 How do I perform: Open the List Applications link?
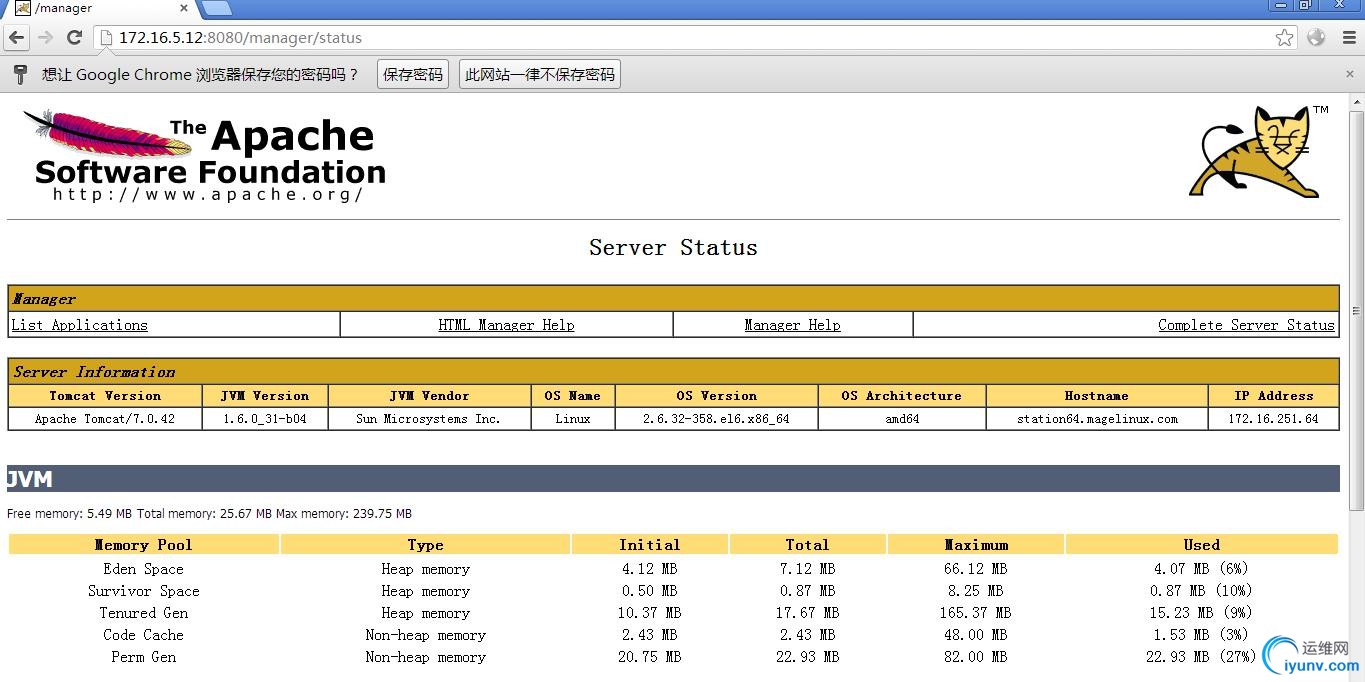[79, 325]
